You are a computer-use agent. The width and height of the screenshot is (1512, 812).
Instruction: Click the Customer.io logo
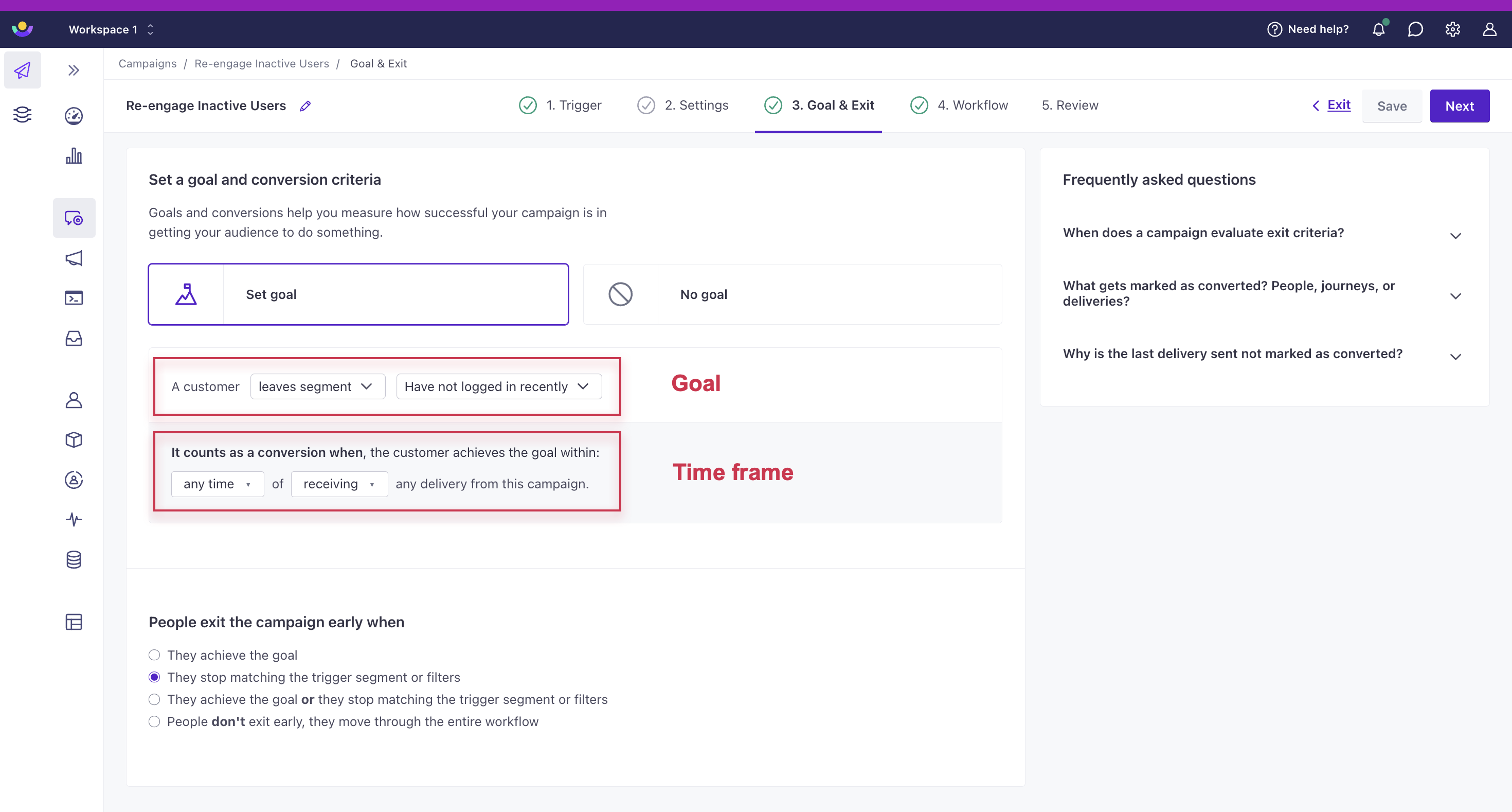point(22,29)
